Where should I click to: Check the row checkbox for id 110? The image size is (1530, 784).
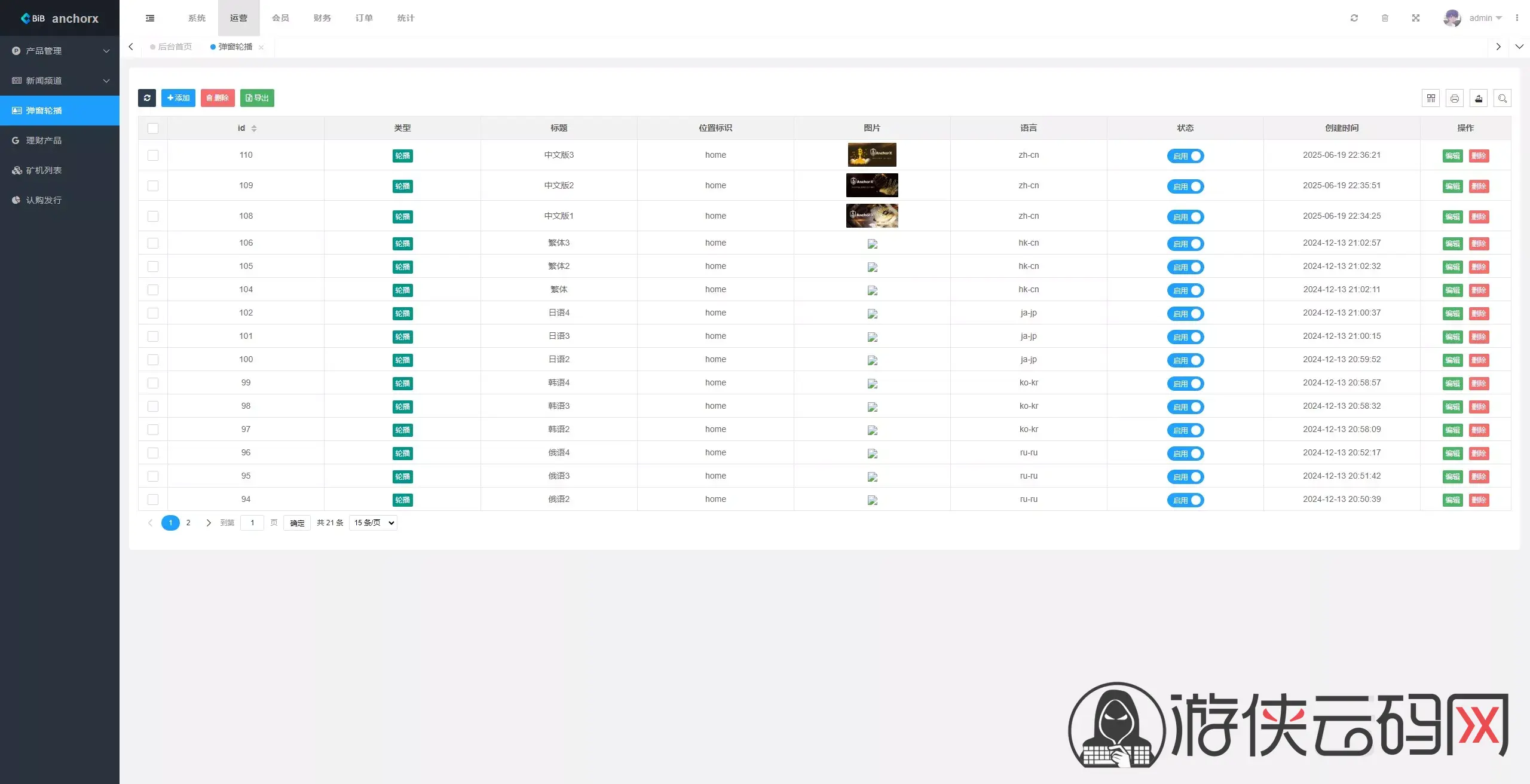(153, 155)
